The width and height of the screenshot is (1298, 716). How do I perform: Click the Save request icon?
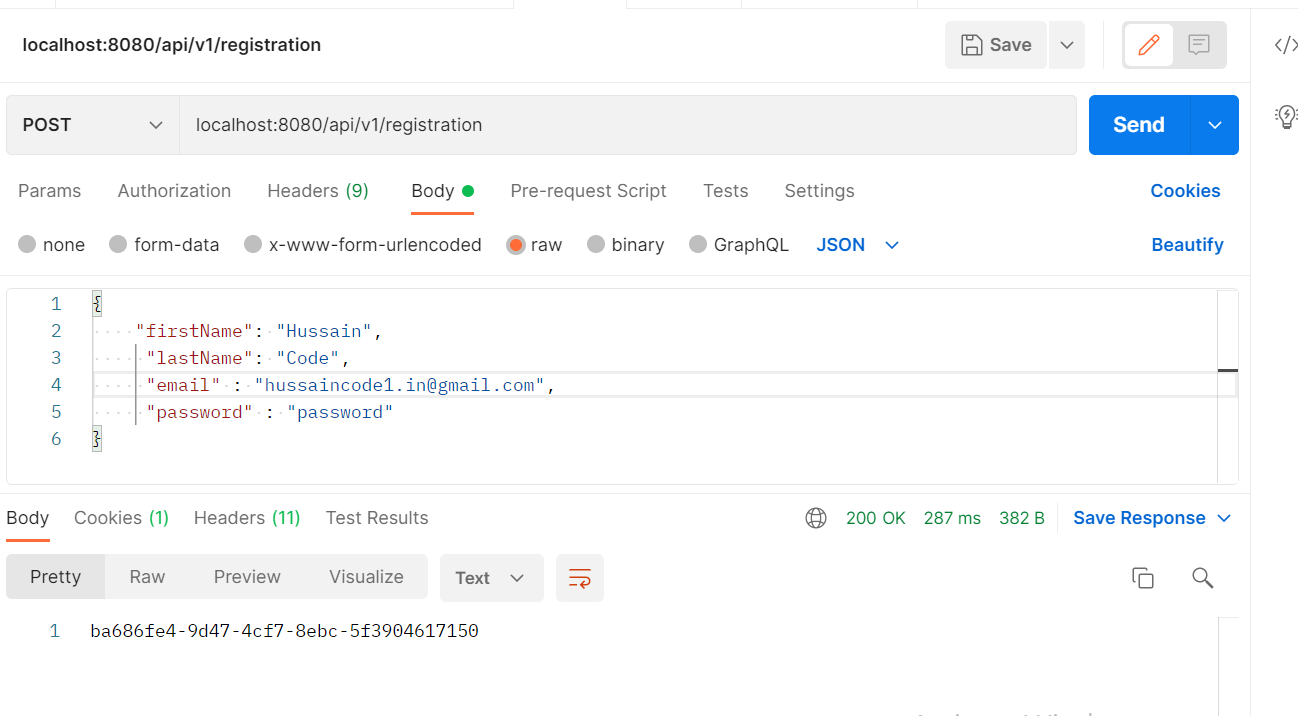coord(996,45)
